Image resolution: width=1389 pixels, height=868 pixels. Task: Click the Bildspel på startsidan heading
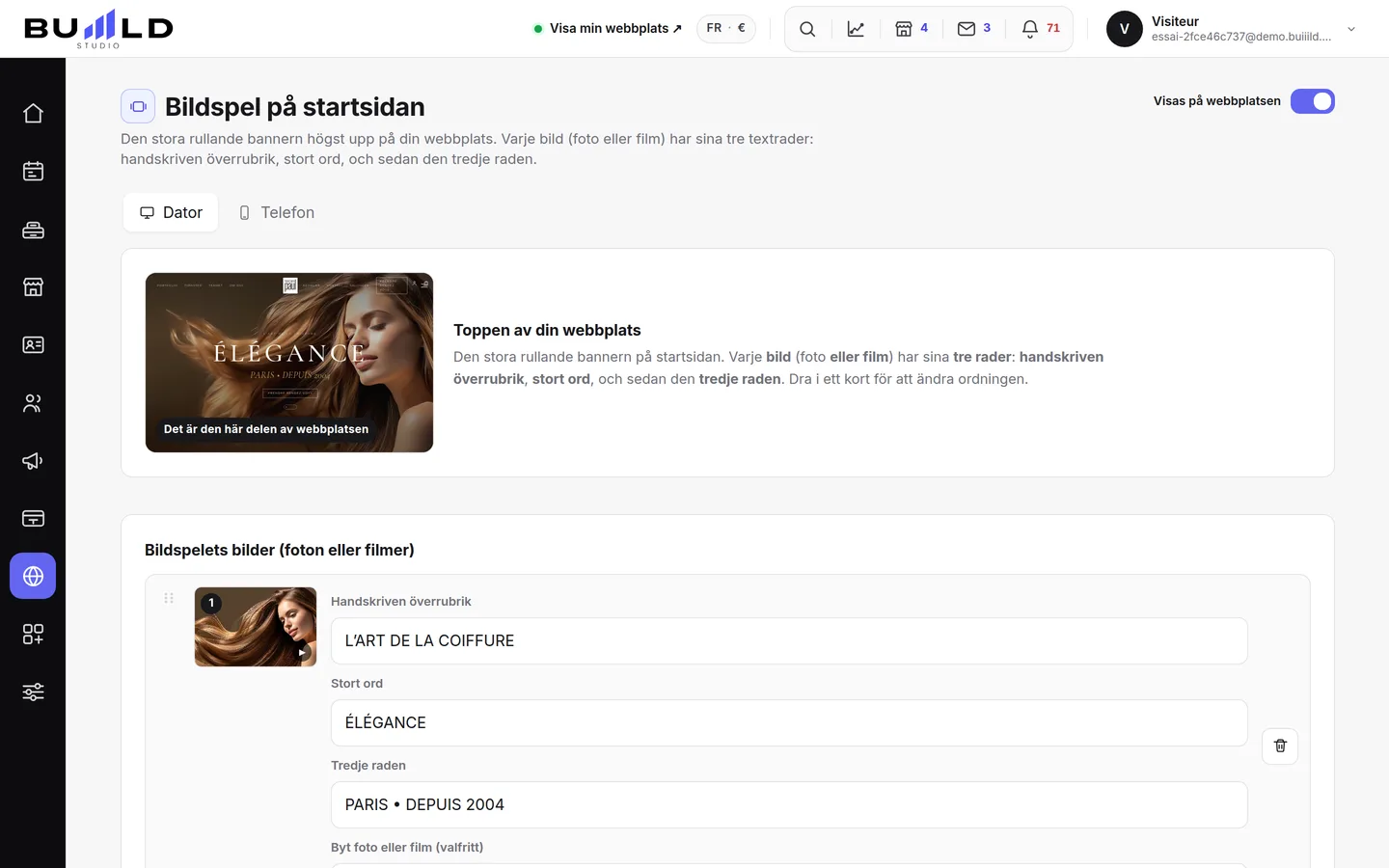(x=295, y=107)
